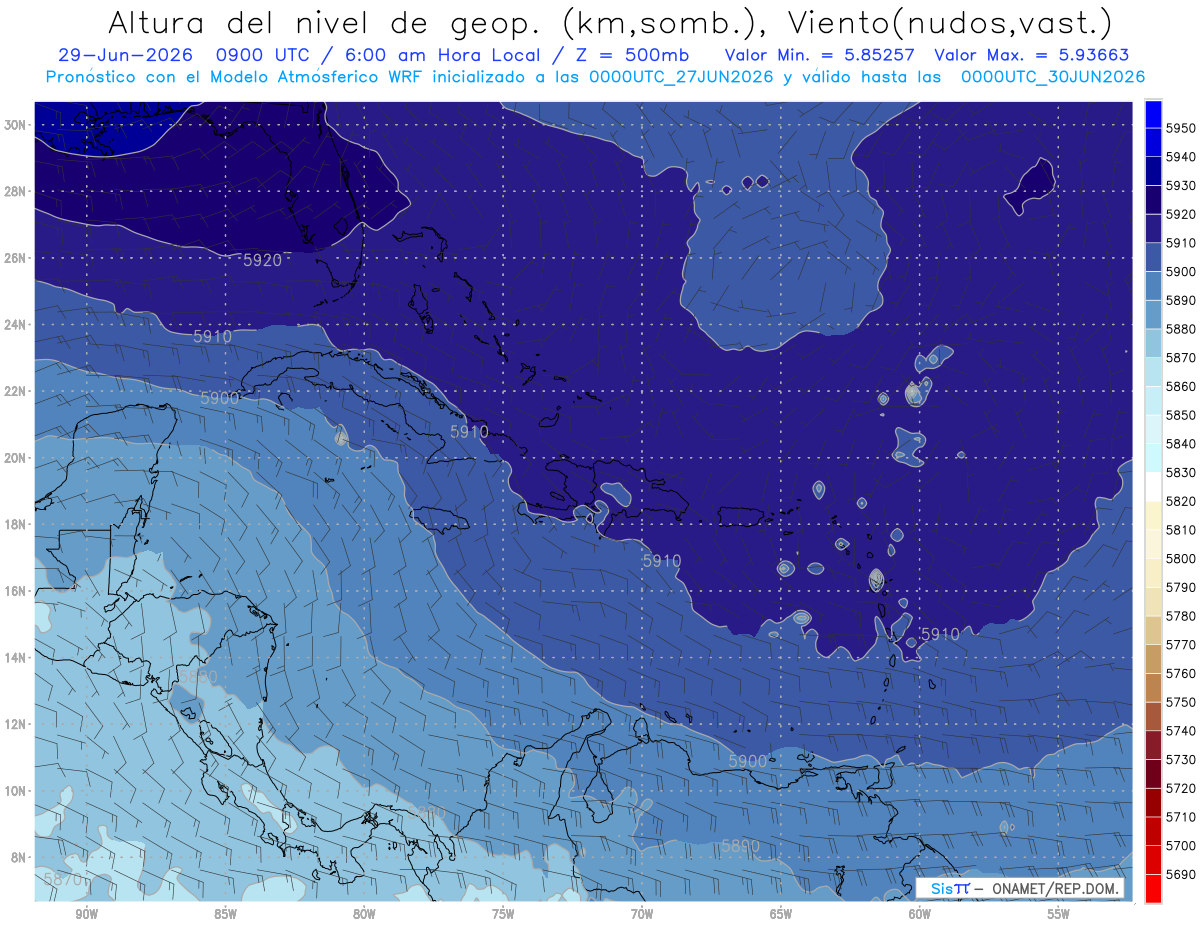1200x927 pixels.
Task: Click the '70W' longitude axis label
Action: [x=642, y=915]
